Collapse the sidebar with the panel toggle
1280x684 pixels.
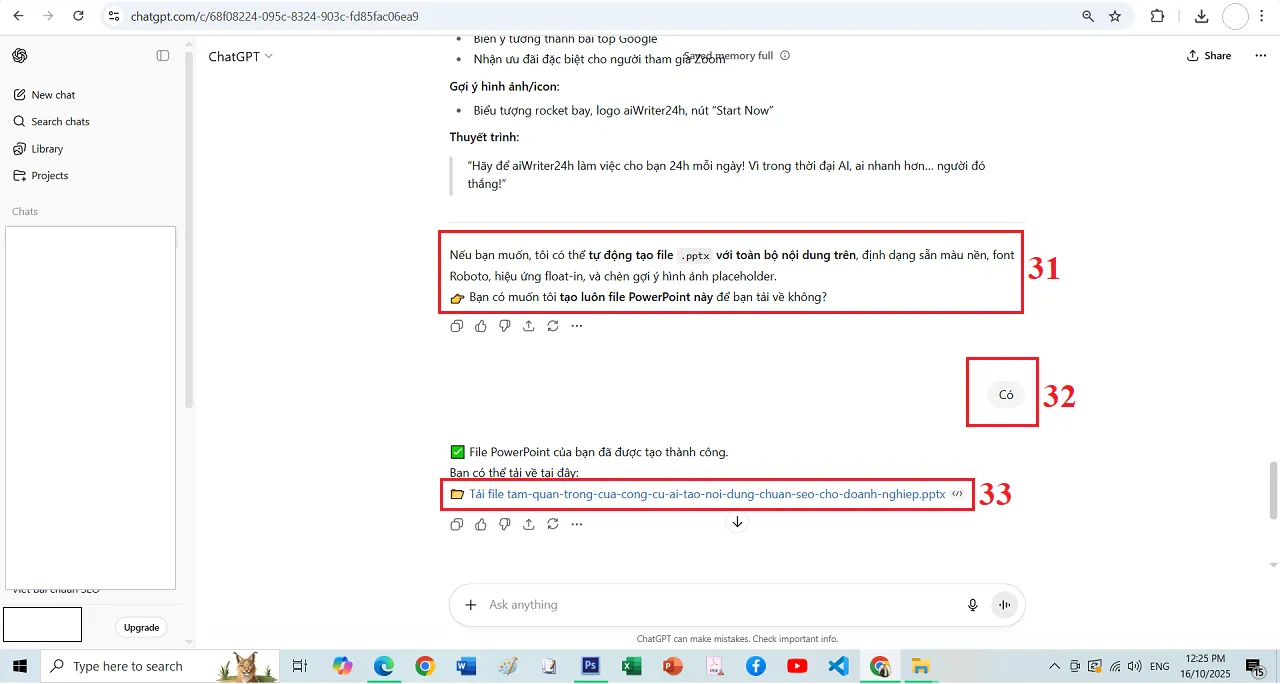coord(162,56)
